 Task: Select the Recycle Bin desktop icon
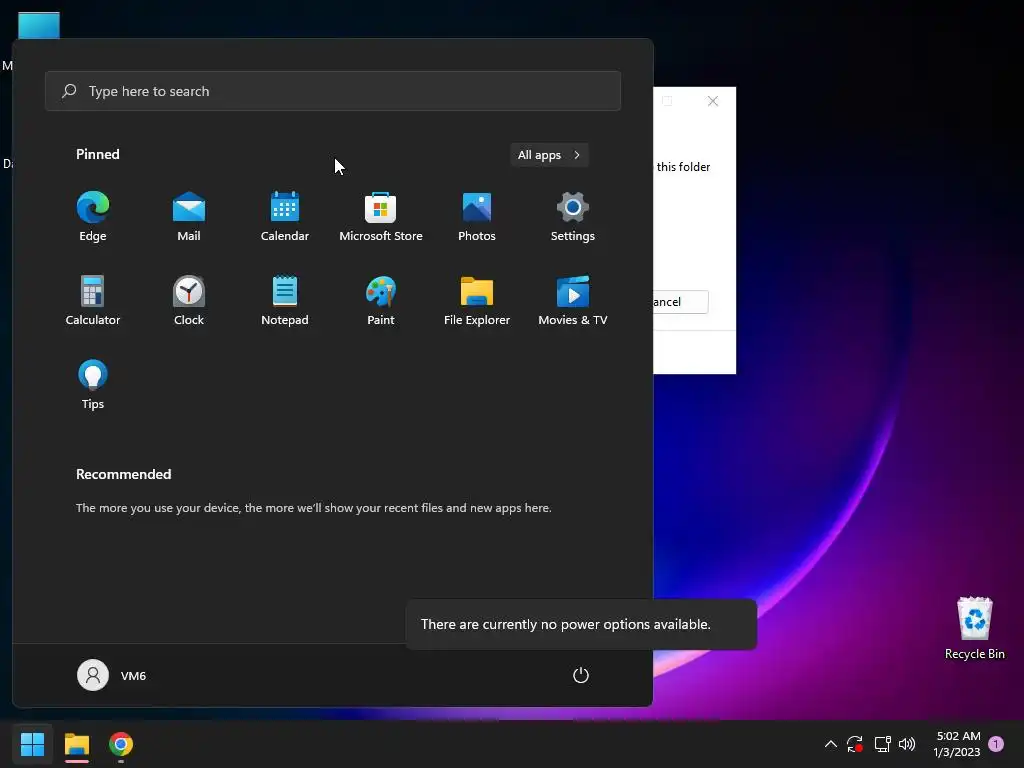(974, 628)
